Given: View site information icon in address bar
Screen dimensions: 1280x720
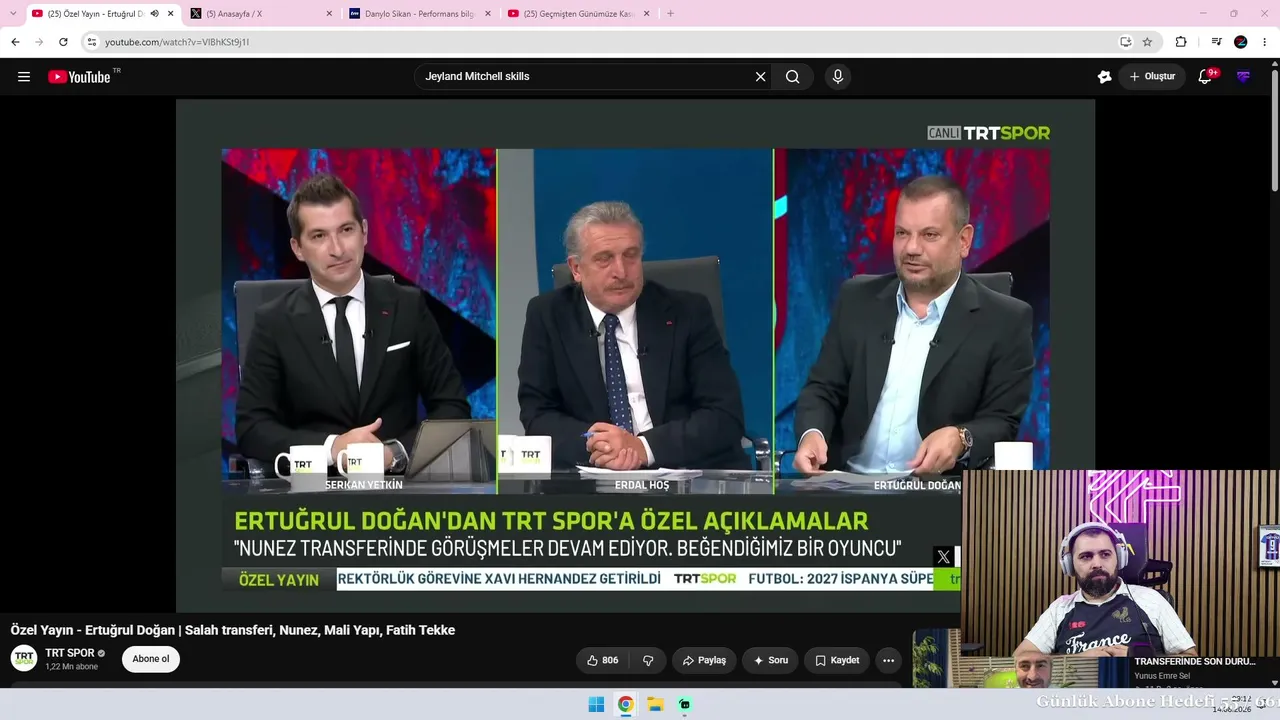Looking at the screenshot, I should click(91, 42).
